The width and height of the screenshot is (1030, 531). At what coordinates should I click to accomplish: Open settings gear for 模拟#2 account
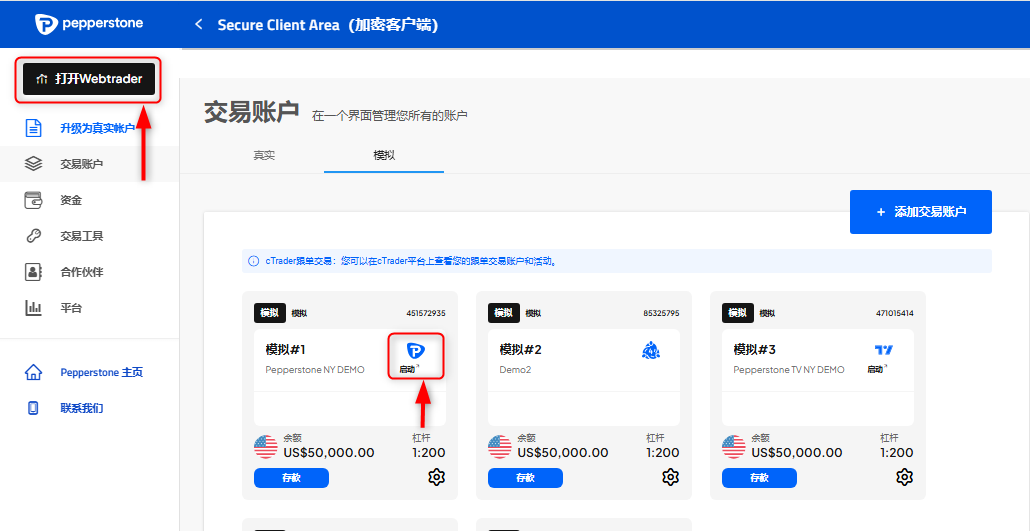[670, 477]
